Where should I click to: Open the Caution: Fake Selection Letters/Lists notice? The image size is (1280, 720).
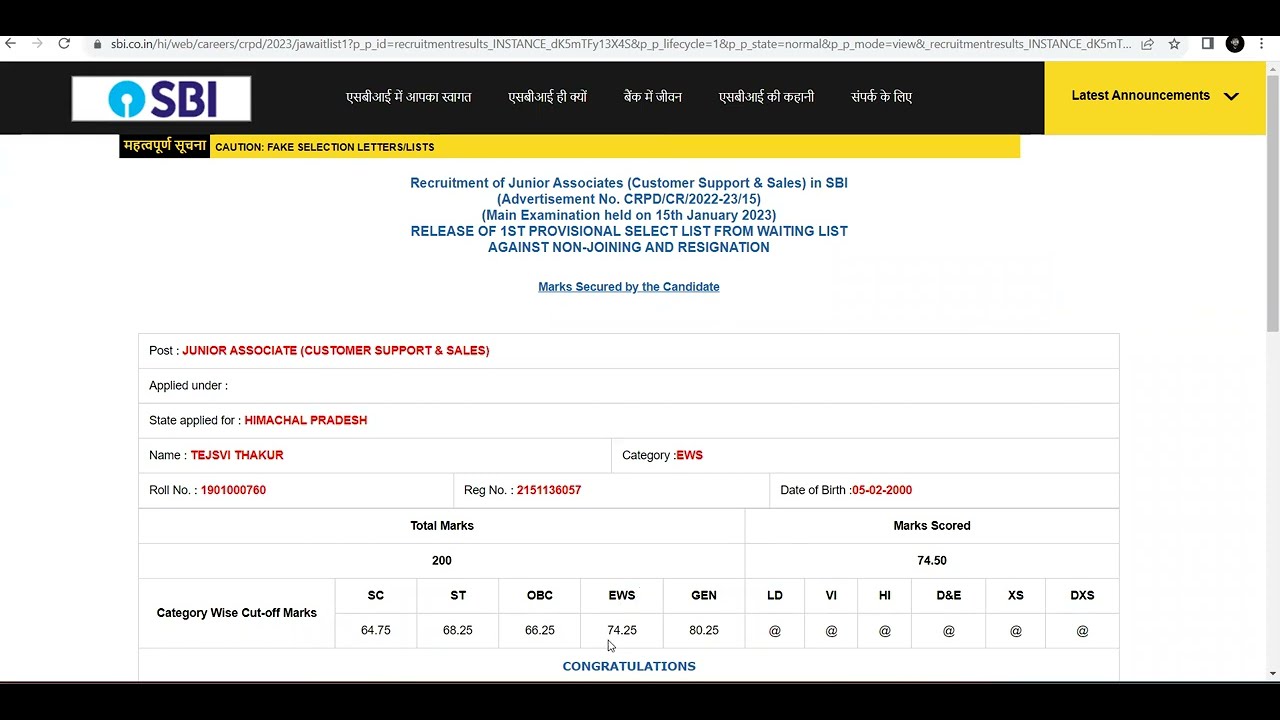(x=324, y=147)
